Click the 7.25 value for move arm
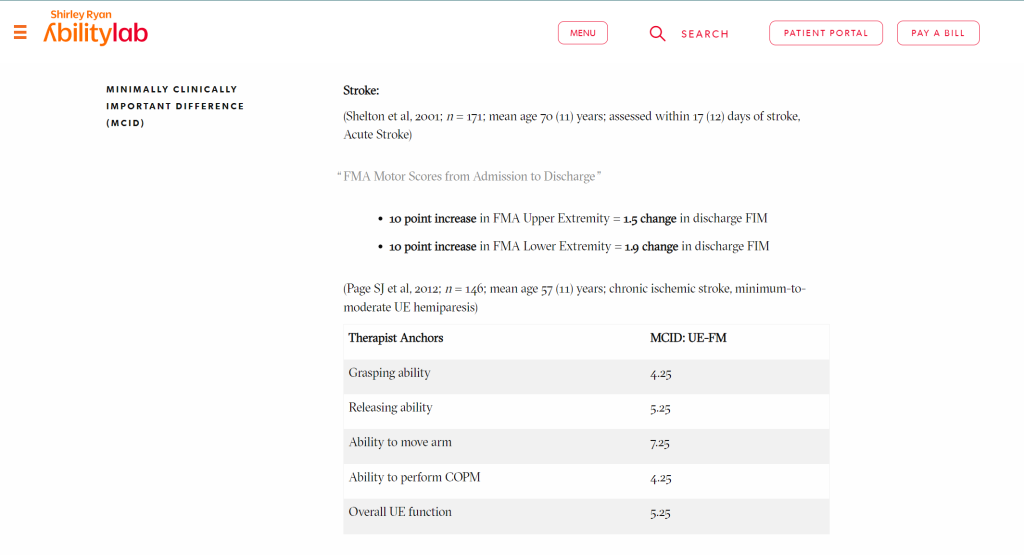 (660, 443)
